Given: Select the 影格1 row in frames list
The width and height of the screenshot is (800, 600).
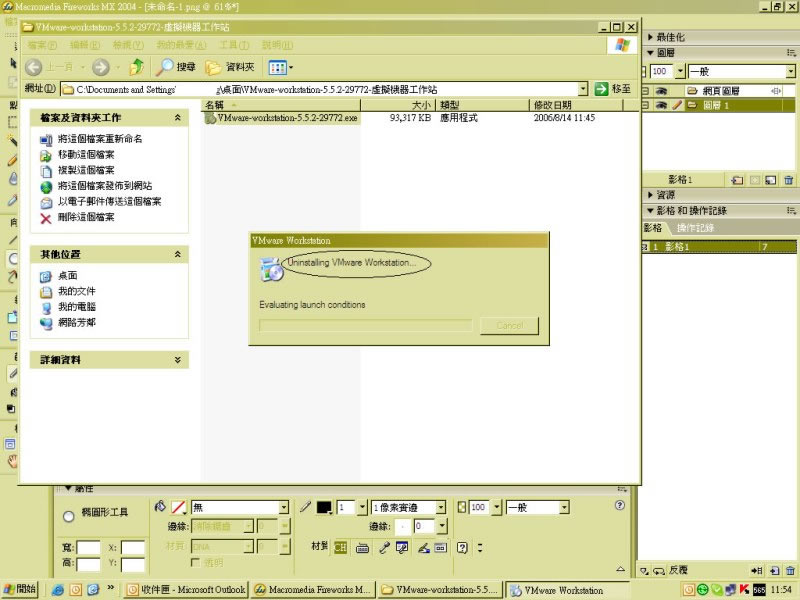Looking at the screenshot, I should coord(720,247).
